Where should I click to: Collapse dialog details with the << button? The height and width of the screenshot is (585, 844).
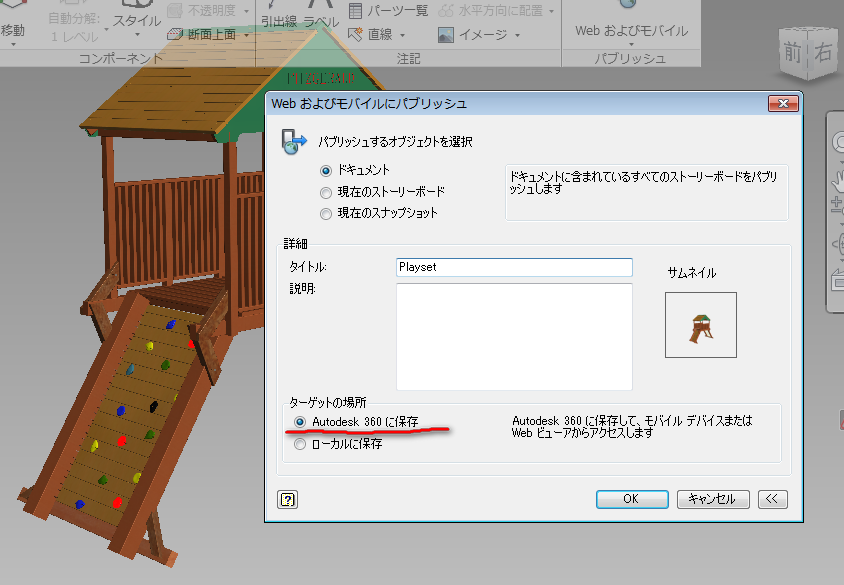click(x=773, y=499)
